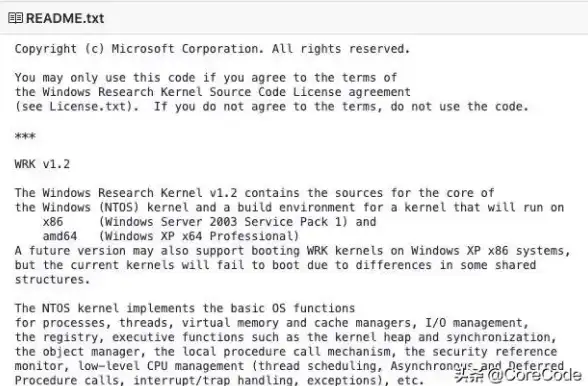This screenshot has height=386, width=588.
Task: Click the line starting The NTOS kernel implements
Action: pyautogui.click(x=185, y=308)
